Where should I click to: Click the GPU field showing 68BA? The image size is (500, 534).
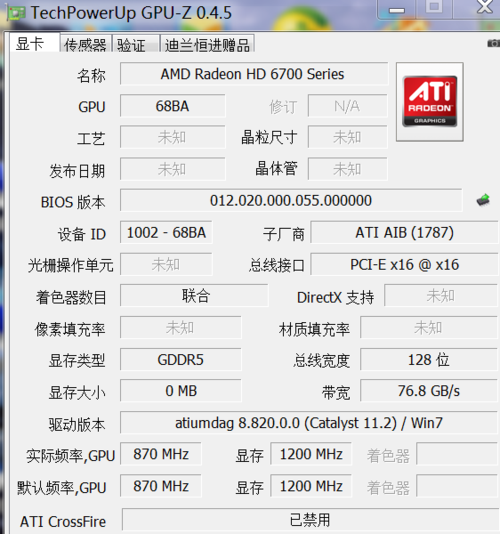pyautogui.click(x=172, y=106)
